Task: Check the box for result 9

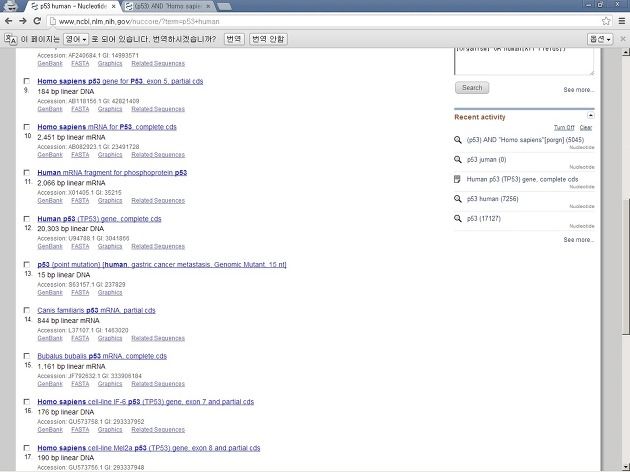Action: pos(27,81)
